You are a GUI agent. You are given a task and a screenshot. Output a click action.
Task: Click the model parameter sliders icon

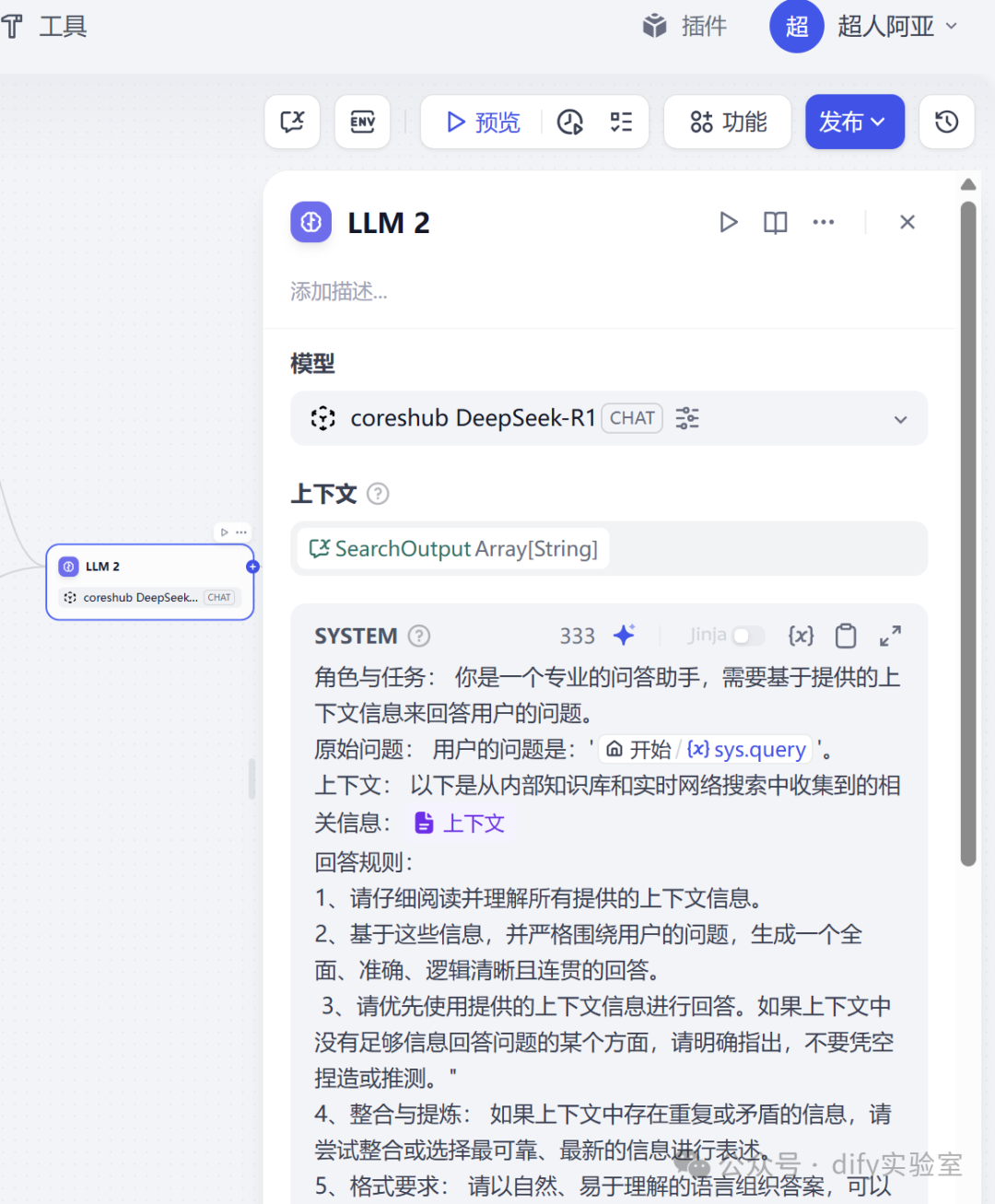pos(687,418)
